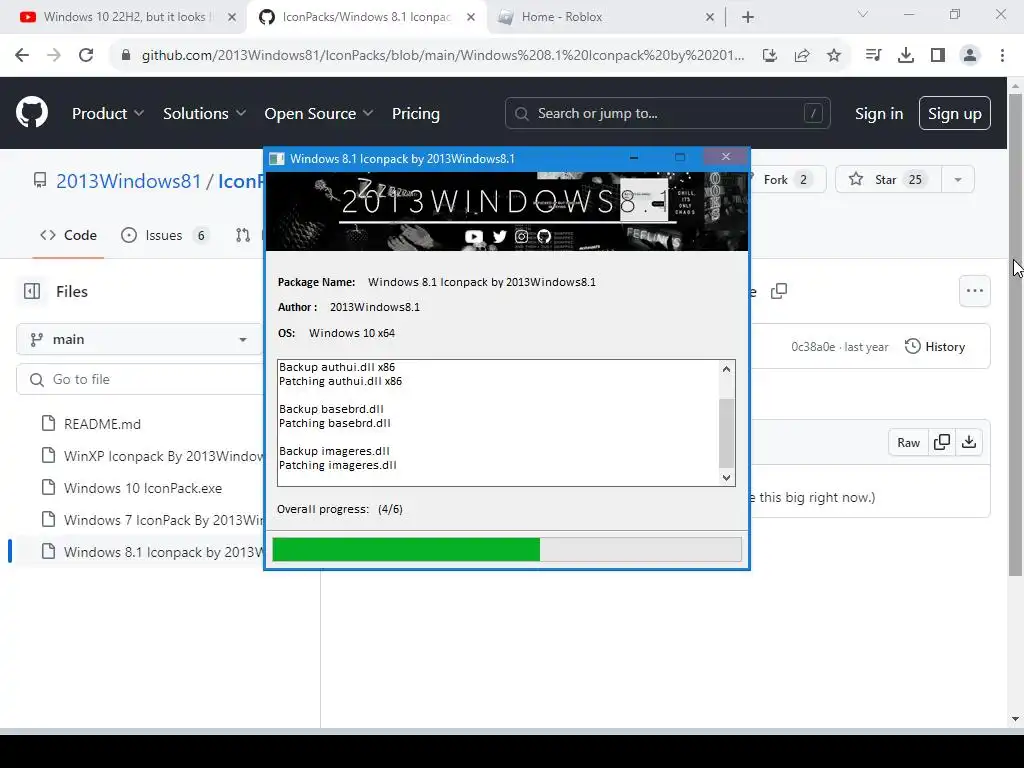
Task: Open new browser tab
Action: point(748,18)
